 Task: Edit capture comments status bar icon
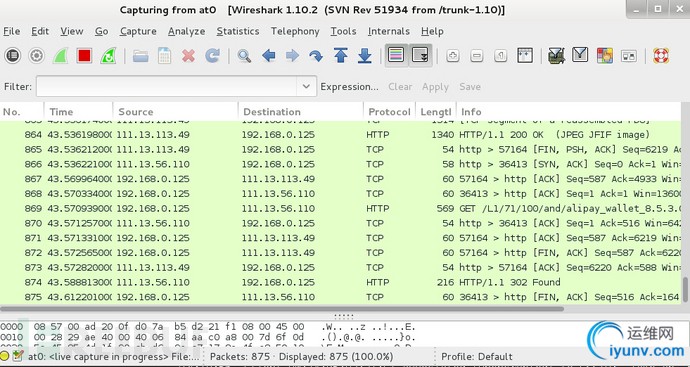[x=18, y=356]
